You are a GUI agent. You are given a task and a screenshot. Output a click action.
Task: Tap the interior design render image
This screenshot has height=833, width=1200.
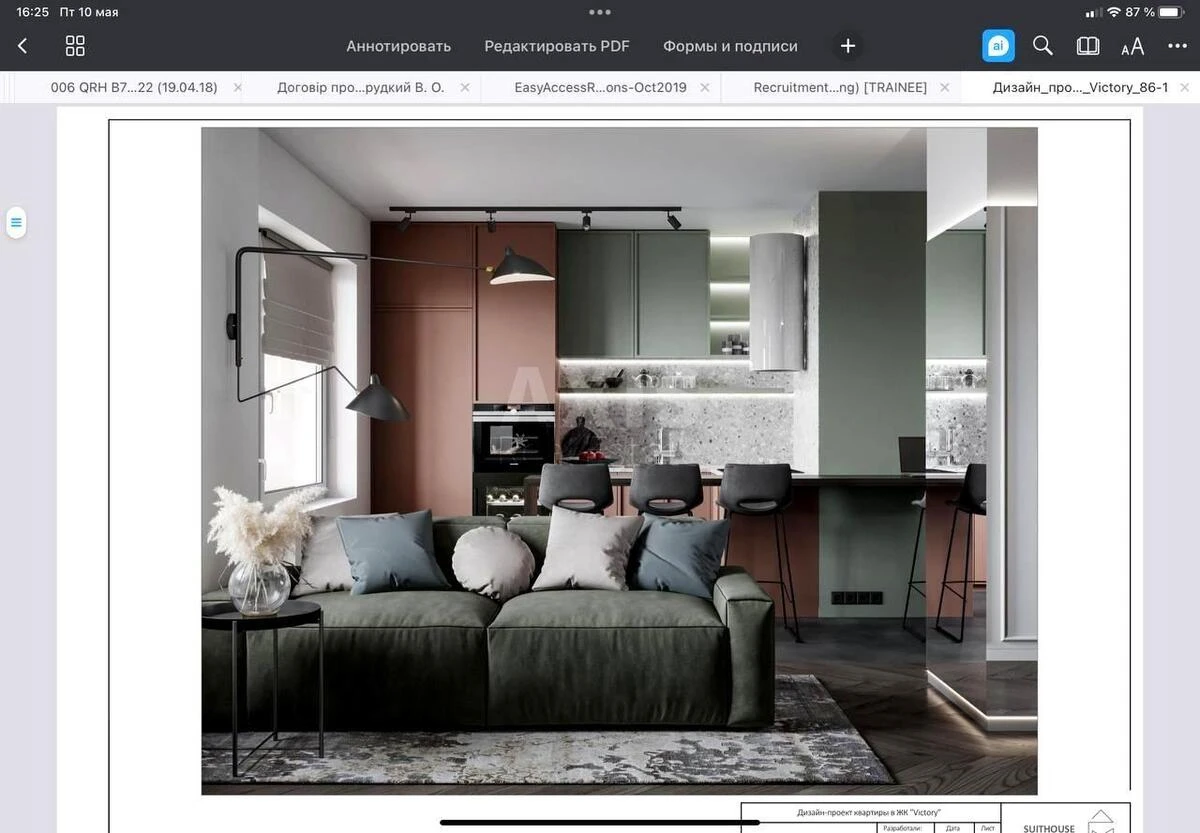[x=619, y=460]
